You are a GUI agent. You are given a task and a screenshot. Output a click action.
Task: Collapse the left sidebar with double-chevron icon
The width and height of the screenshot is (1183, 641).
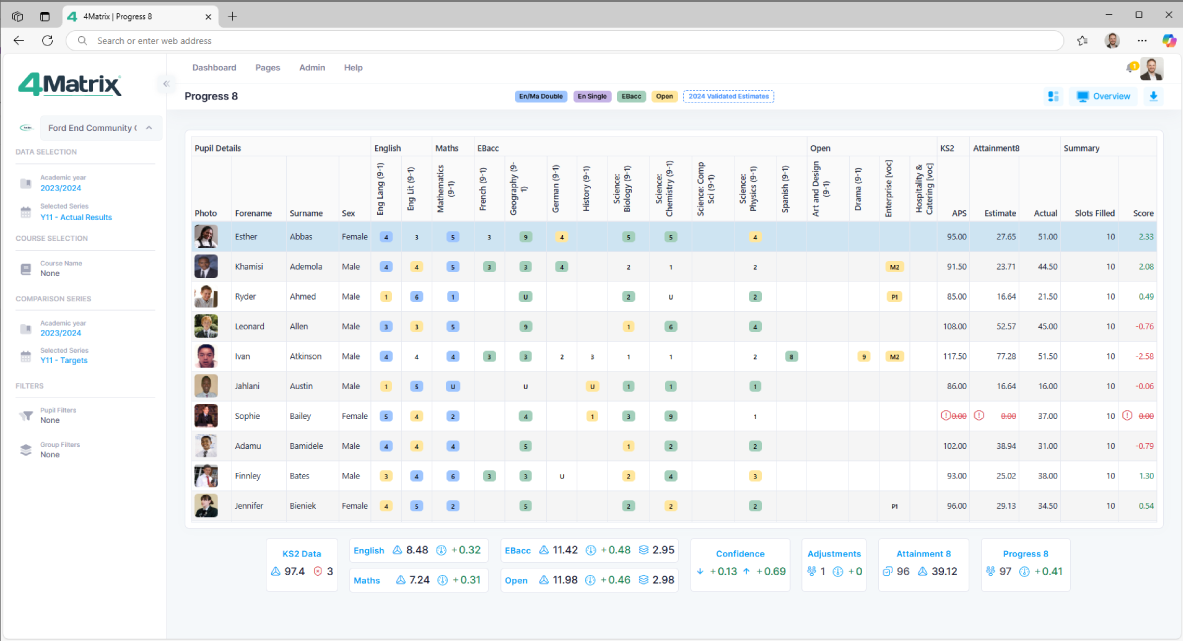[x=166, y=84]
